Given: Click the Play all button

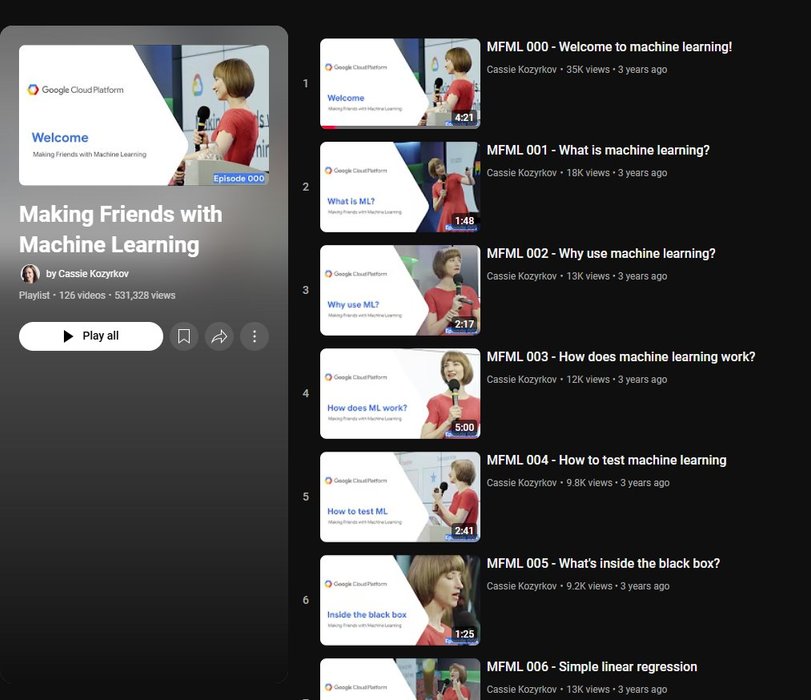Looking at the screenshot, I should pos(91,336).
